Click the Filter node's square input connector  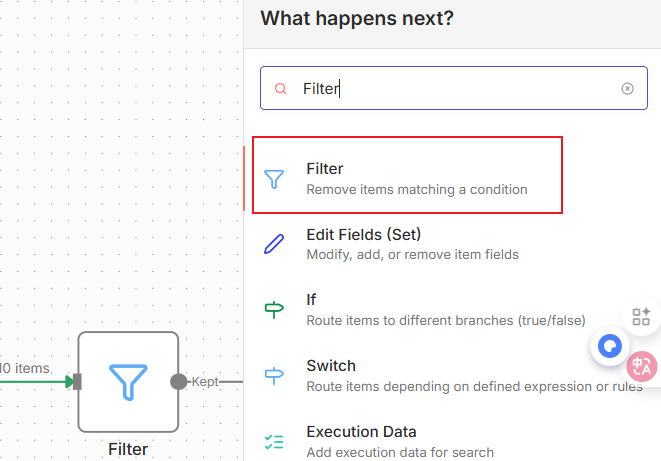click(77, 381)
